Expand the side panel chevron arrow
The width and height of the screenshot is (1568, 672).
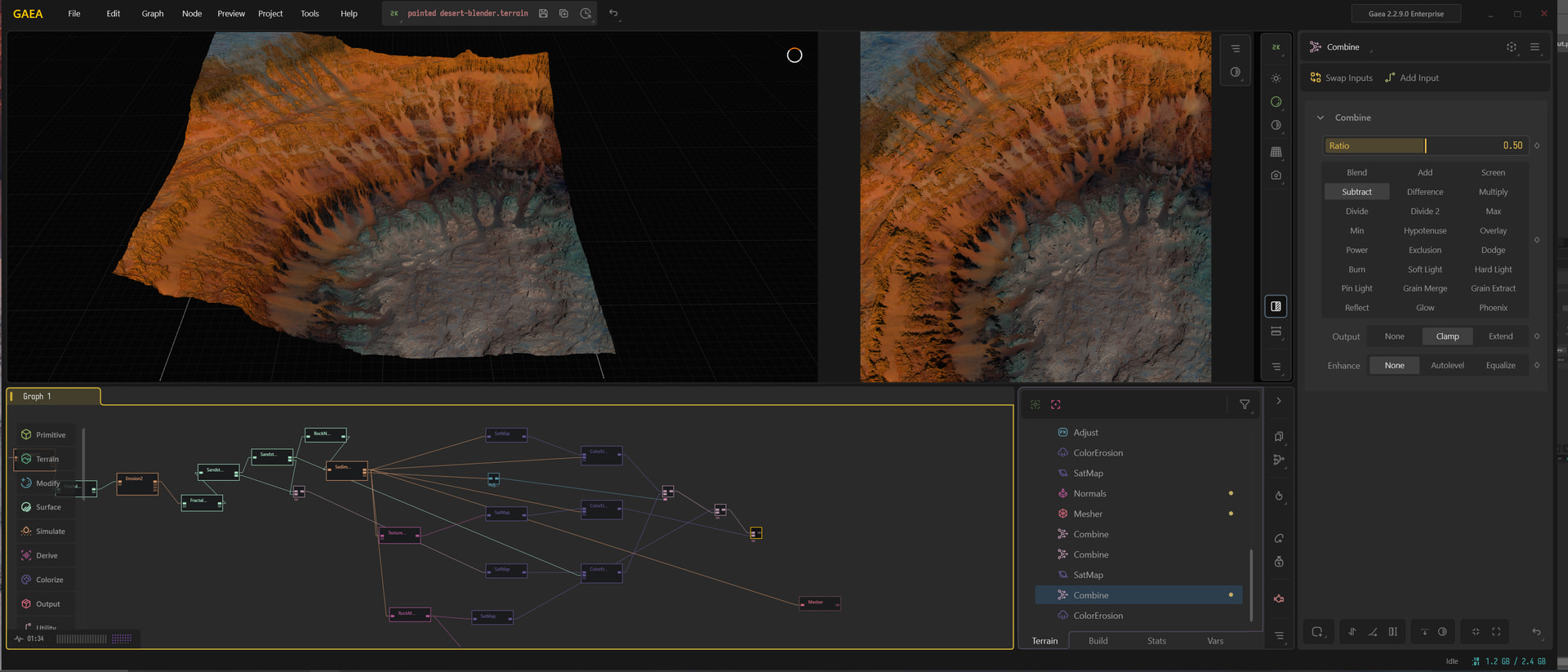coord(1279,401)
